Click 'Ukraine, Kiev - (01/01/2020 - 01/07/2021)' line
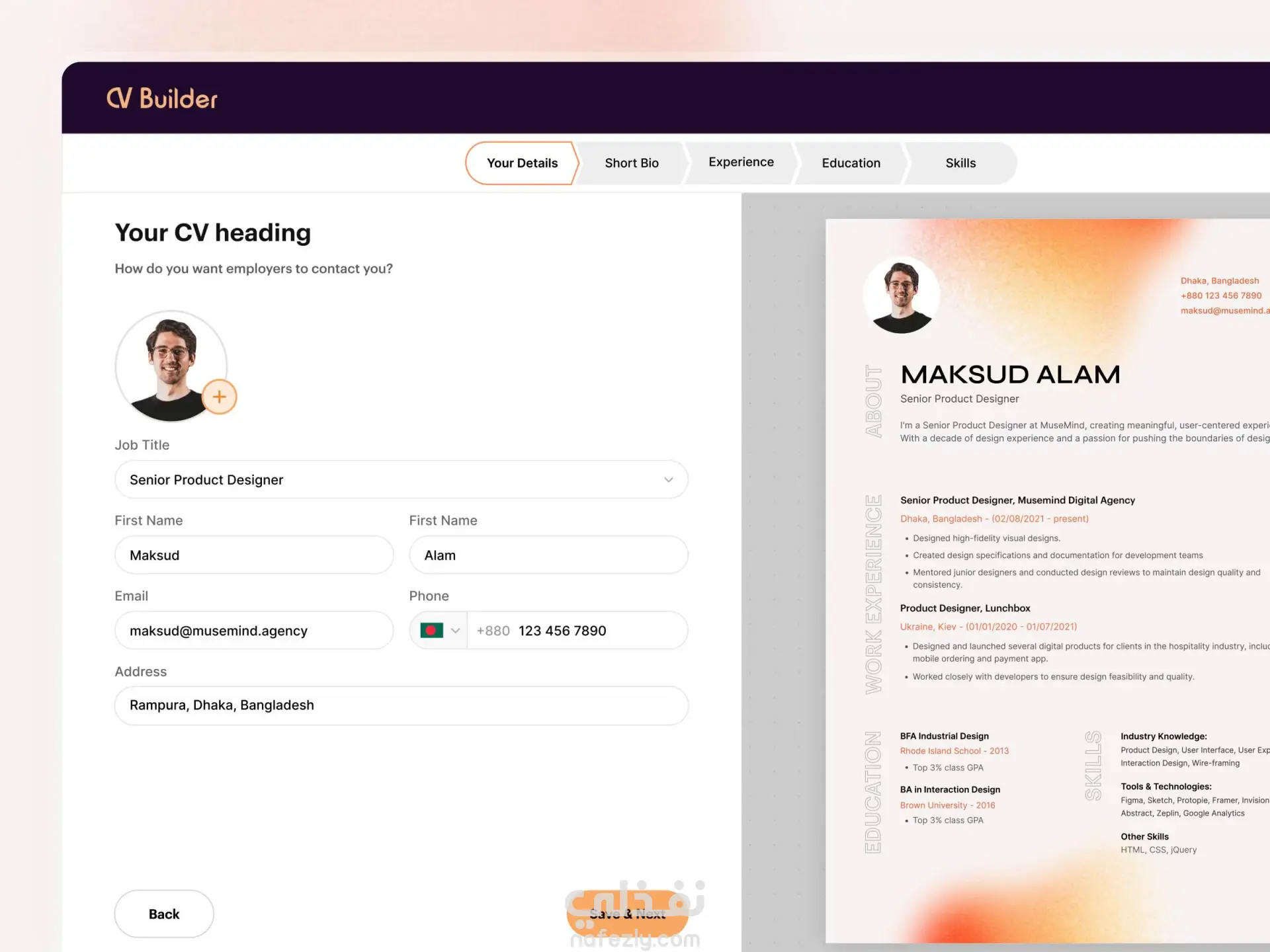This screenshot has height=952, width=1270. point(988,627)
